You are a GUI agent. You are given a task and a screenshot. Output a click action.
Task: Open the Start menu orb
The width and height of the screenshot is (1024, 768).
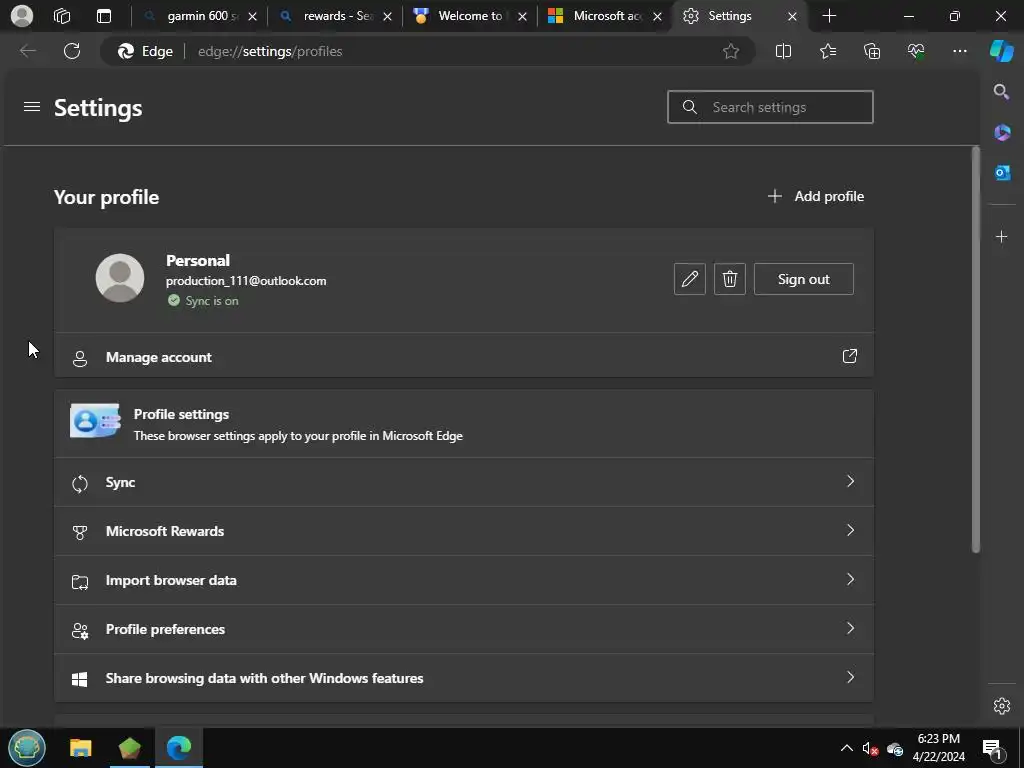[x=27, y=748]
